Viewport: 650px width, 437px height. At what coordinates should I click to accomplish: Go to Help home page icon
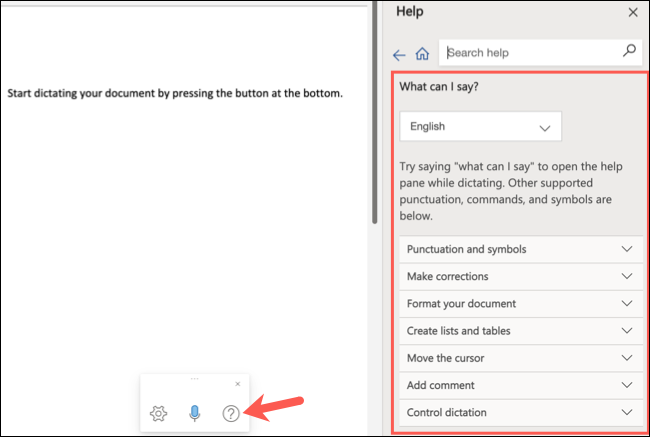(422, 55)
